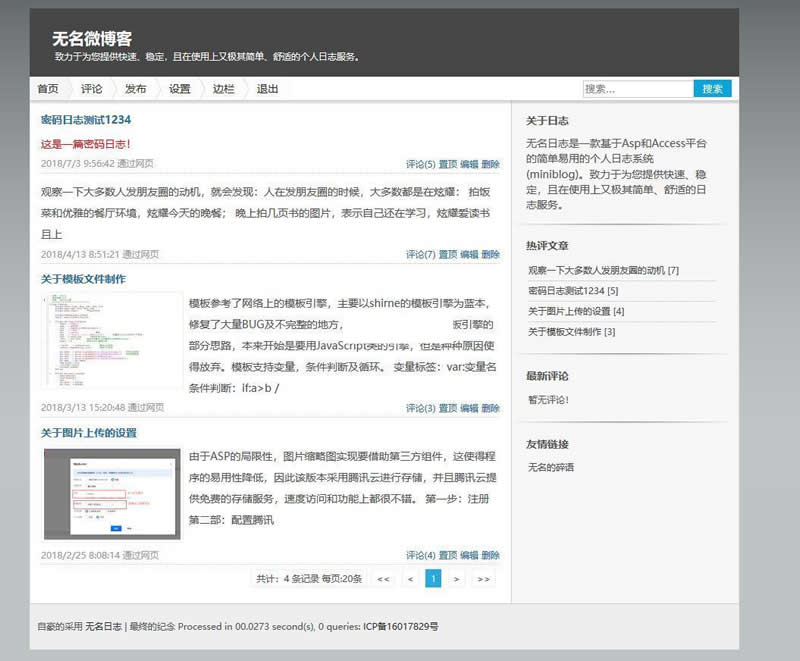Visit the 无名的碎语 friend link

(551, 467)
